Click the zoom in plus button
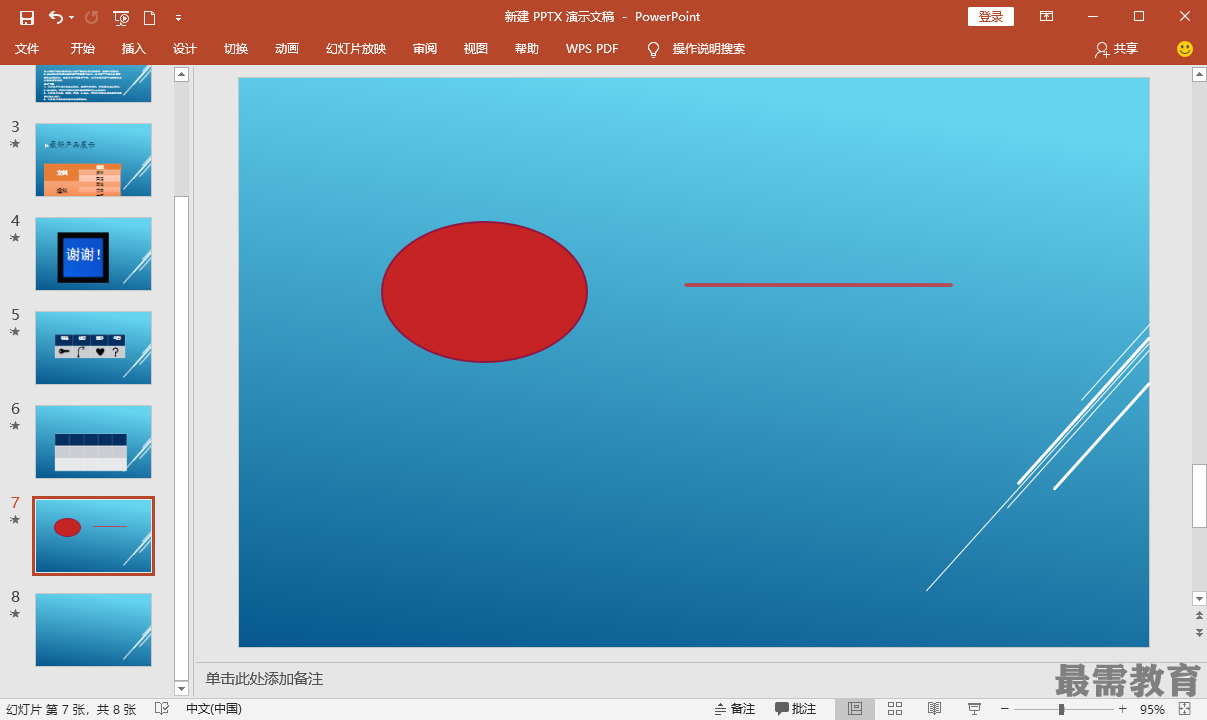1207x720 pixels. point(1123,709)
